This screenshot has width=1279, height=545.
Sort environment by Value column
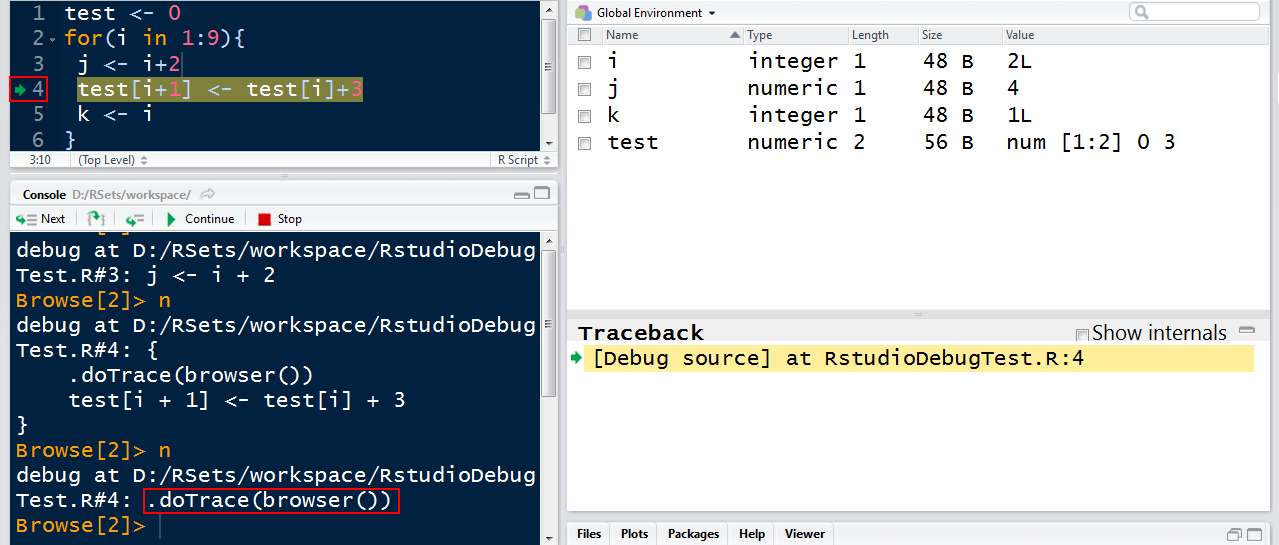(x=1020, y=35)
